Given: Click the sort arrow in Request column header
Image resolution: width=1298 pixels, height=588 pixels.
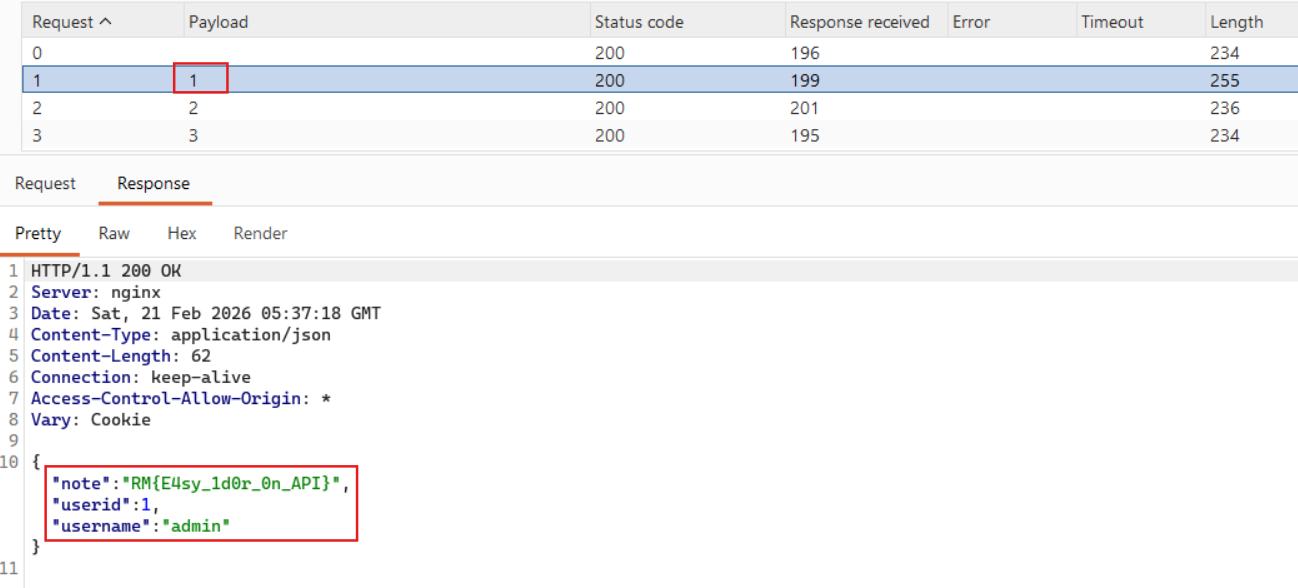Looking at the screenshot, I should click(x=105, y=22).
